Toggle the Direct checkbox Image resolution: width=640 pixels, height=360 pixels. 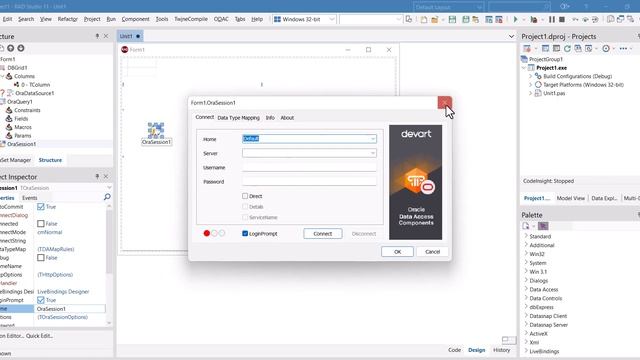pos(245,196)
